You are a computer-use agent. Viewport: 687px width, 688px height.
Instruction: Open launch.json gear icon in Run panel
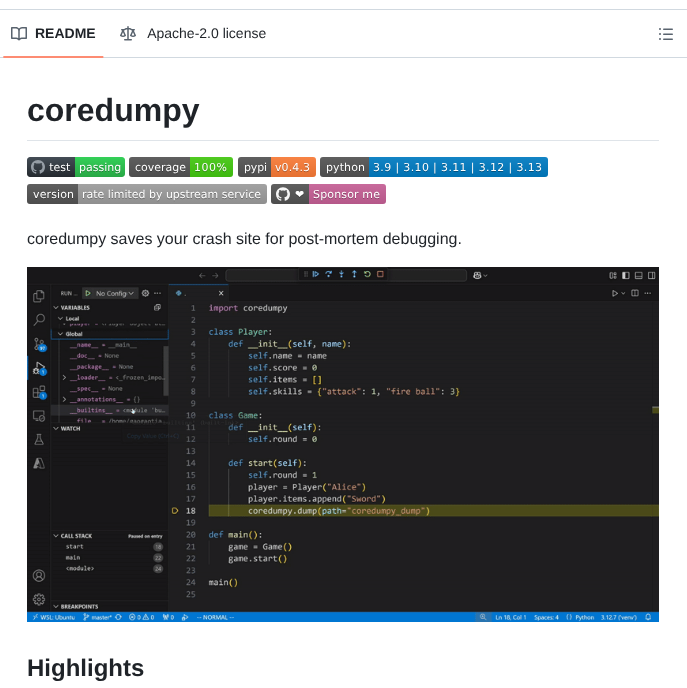[x=145, y=293]
